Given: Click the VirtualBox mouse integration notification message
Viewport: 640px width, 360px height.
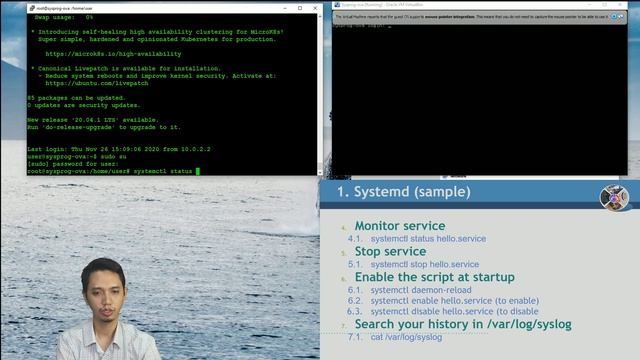Looking at the screenshot, I should [x=471, y=17].
